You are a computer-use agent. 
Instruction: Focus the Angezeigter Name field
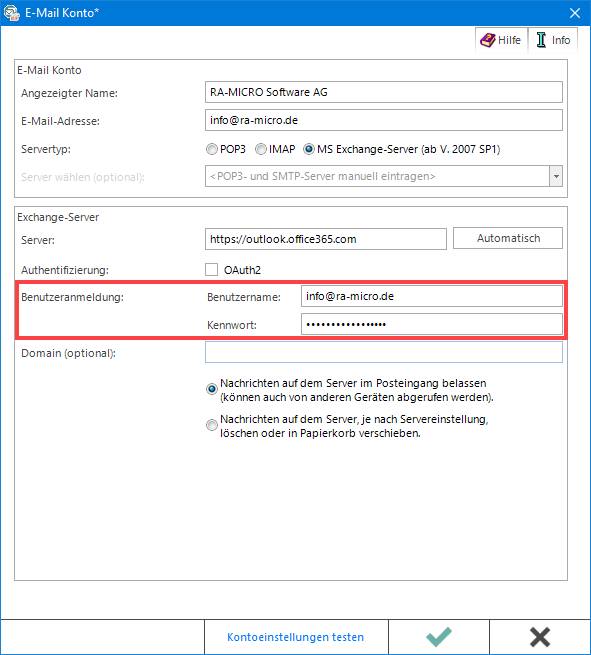[383, 92]
